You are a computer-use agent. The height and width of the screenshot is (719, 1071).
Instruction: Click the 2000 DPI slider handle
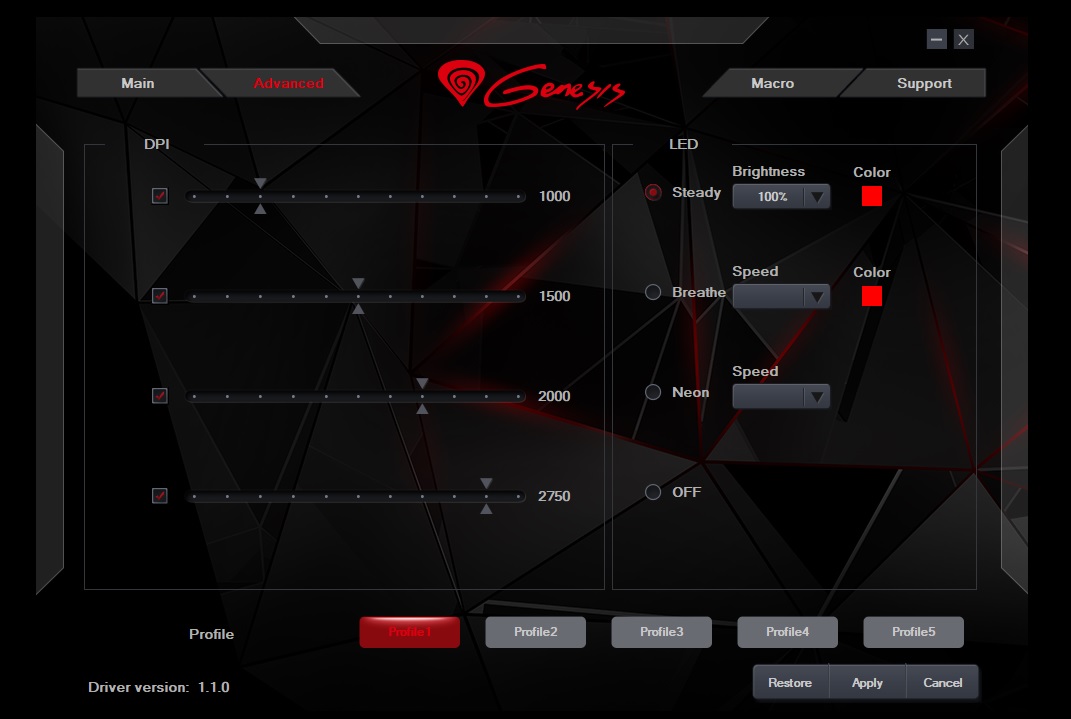click(x=422, y=396)
